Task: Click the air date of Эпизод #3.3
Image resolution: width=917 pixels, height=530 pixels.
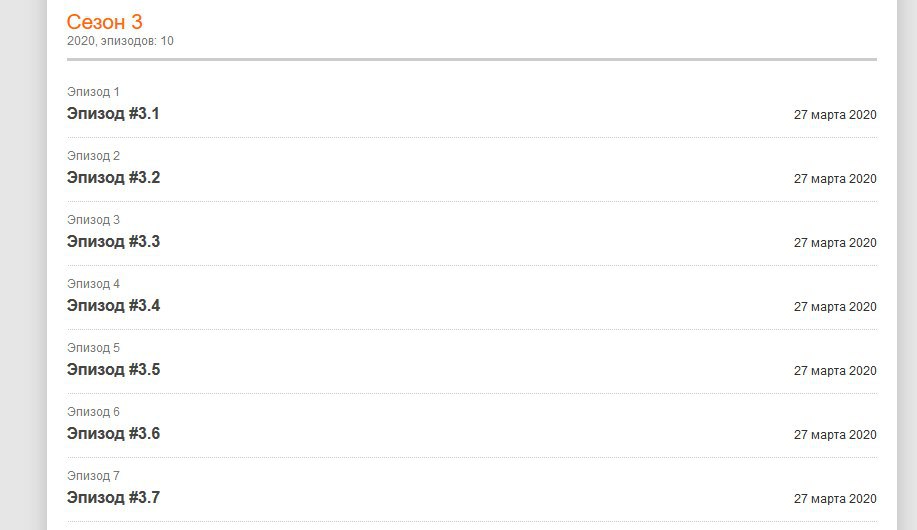Action: (x=835, y=243)
